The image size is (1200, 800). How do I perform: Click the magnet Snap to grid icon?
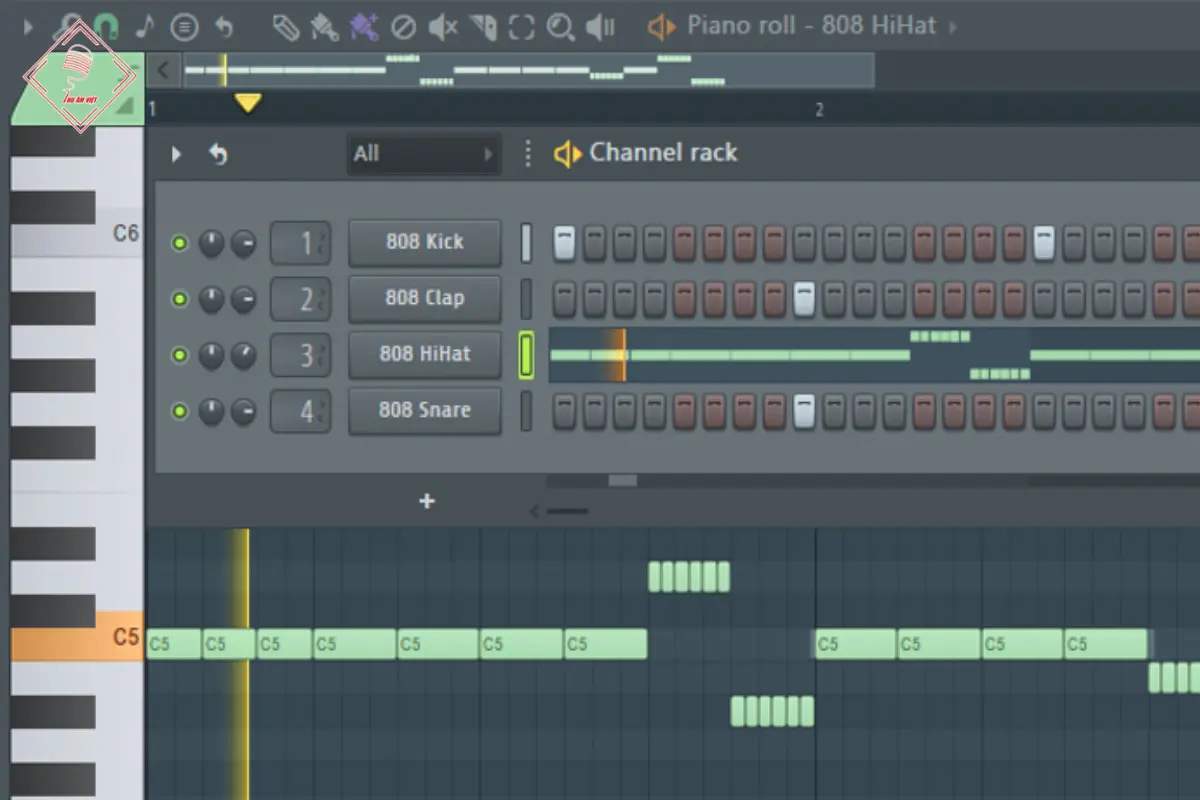point(107,27)
